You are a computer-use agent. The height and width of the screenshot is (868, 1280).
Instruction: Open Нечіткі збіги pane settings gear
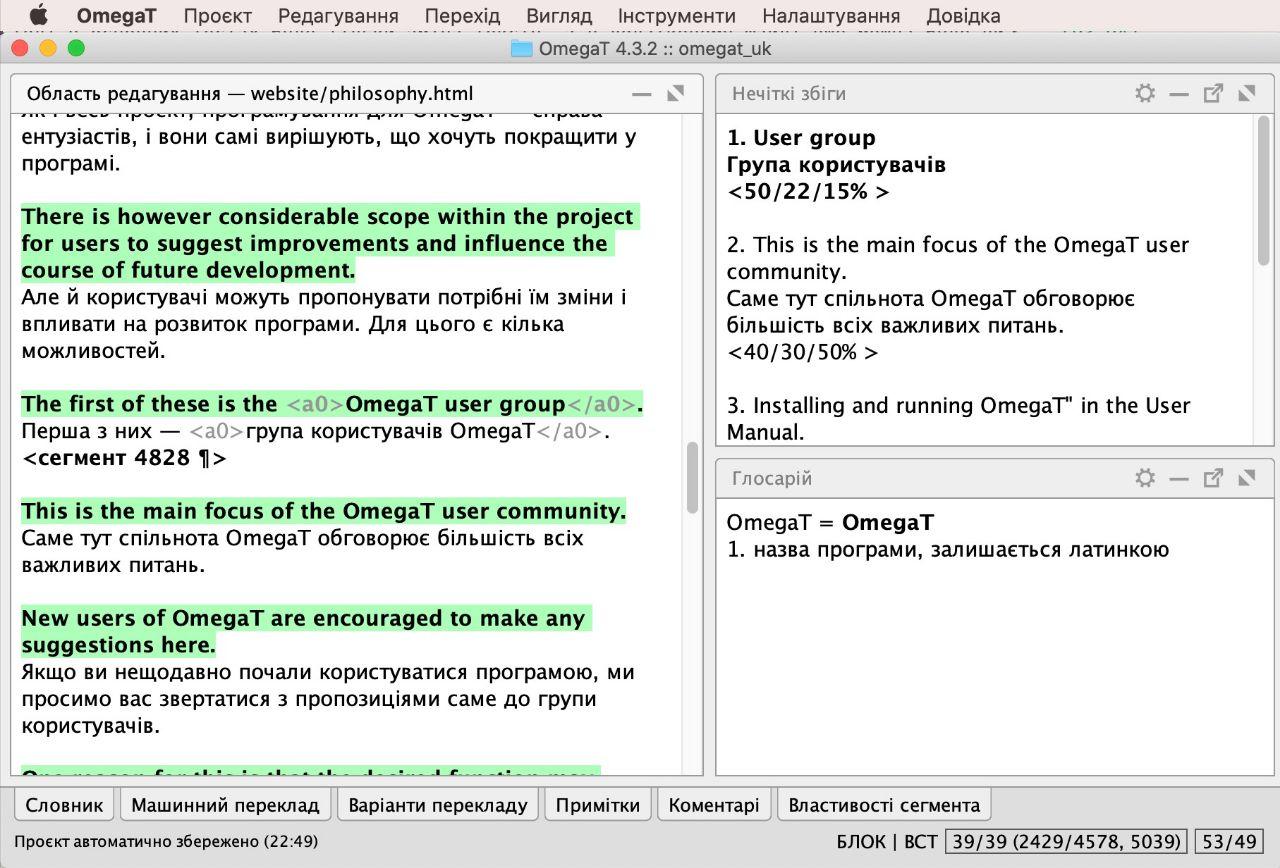tap(1145, 93)
